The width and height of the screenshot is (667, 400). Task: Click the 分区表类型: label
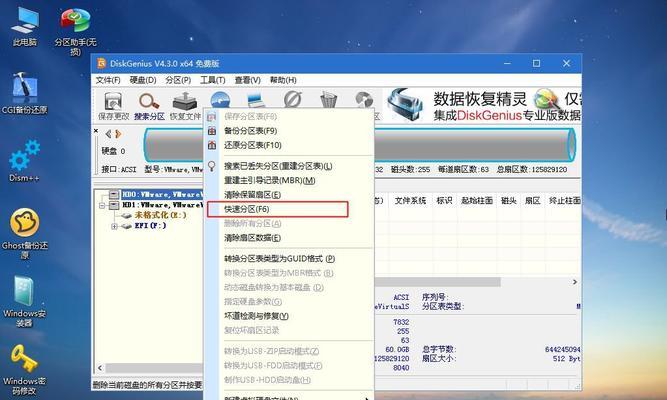tap(442, 306)
